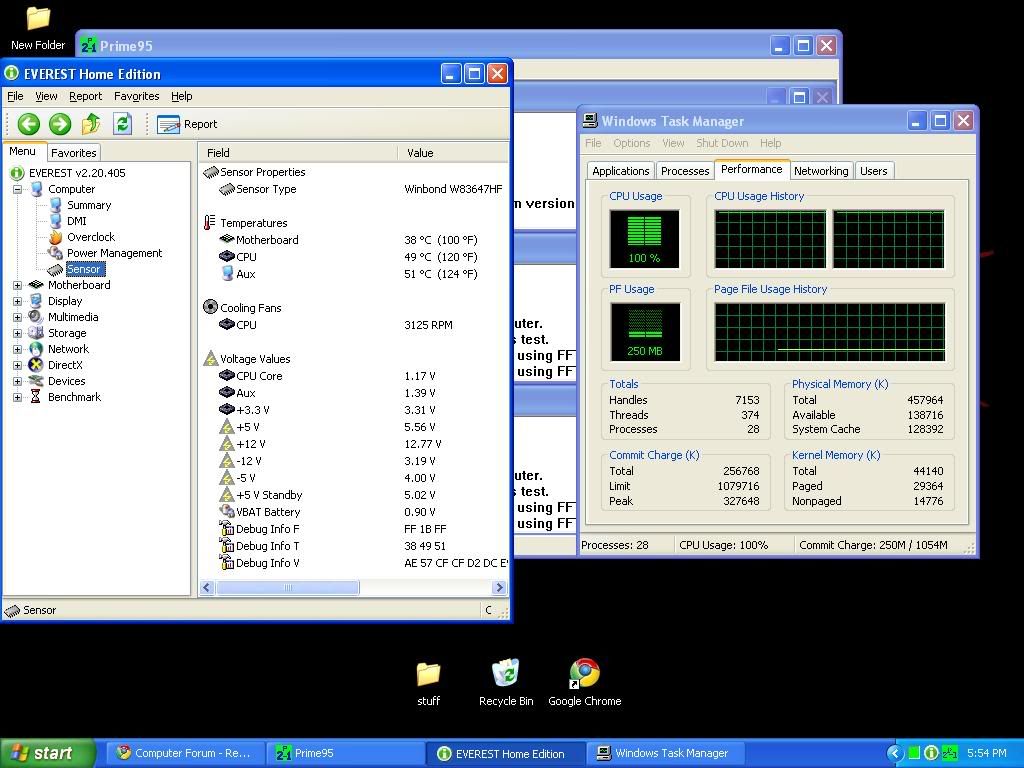The image size is (1024, 768).
Task: Click the green Forward arrow in EVEREST toolbar
Action: point(60,123)
